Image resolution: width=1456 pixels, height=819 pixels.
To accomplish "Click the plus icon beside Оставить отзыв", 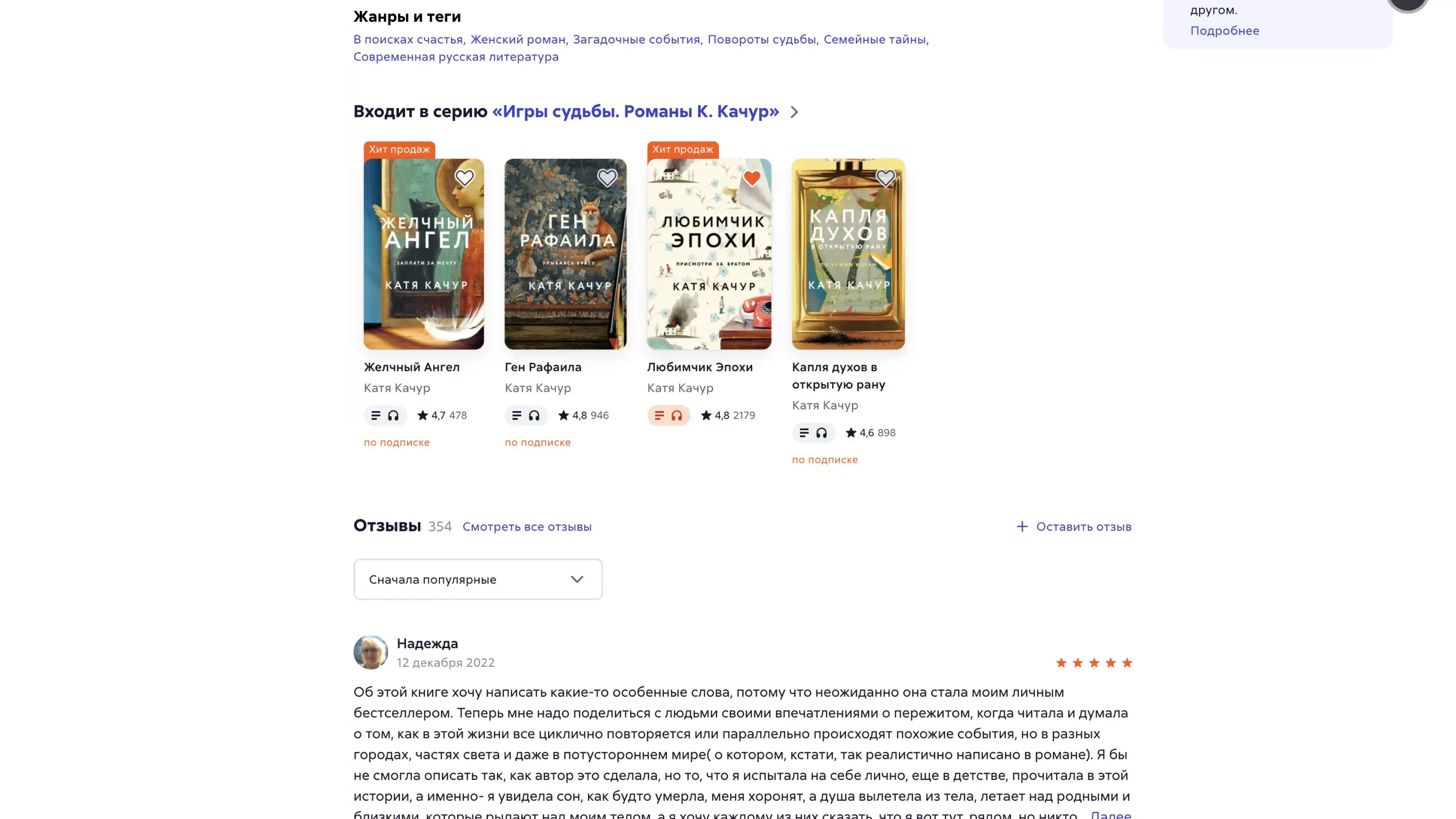I will point(1022,527).
